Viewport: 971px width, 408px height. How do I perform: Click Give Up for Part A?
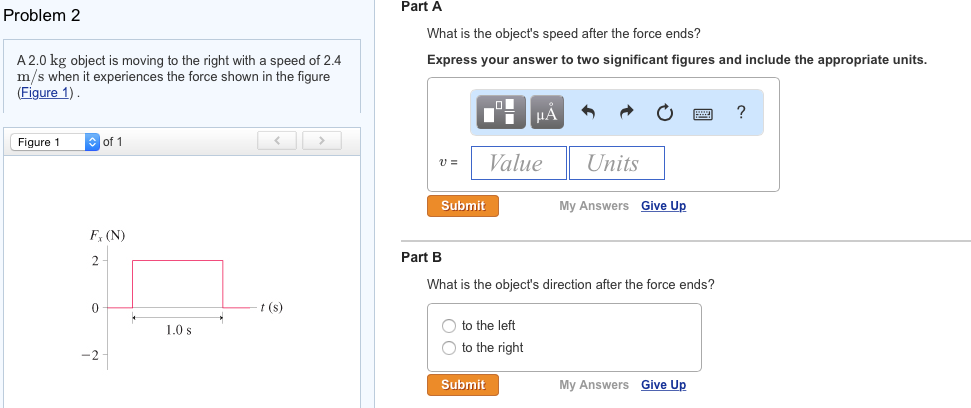tap(663, 206)
